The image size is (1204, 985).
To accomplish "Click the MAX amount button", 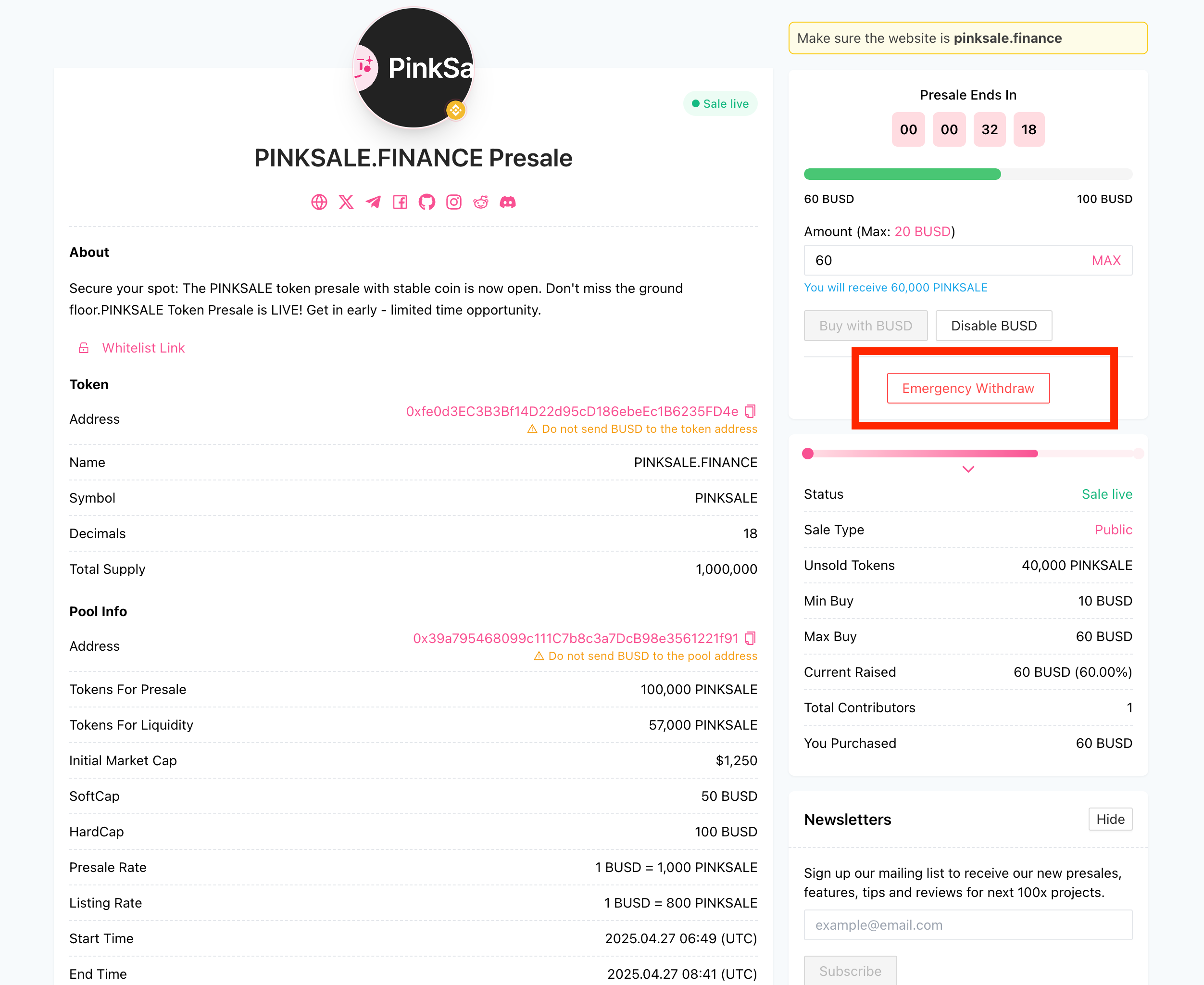I will click(x=1106, y=260).
